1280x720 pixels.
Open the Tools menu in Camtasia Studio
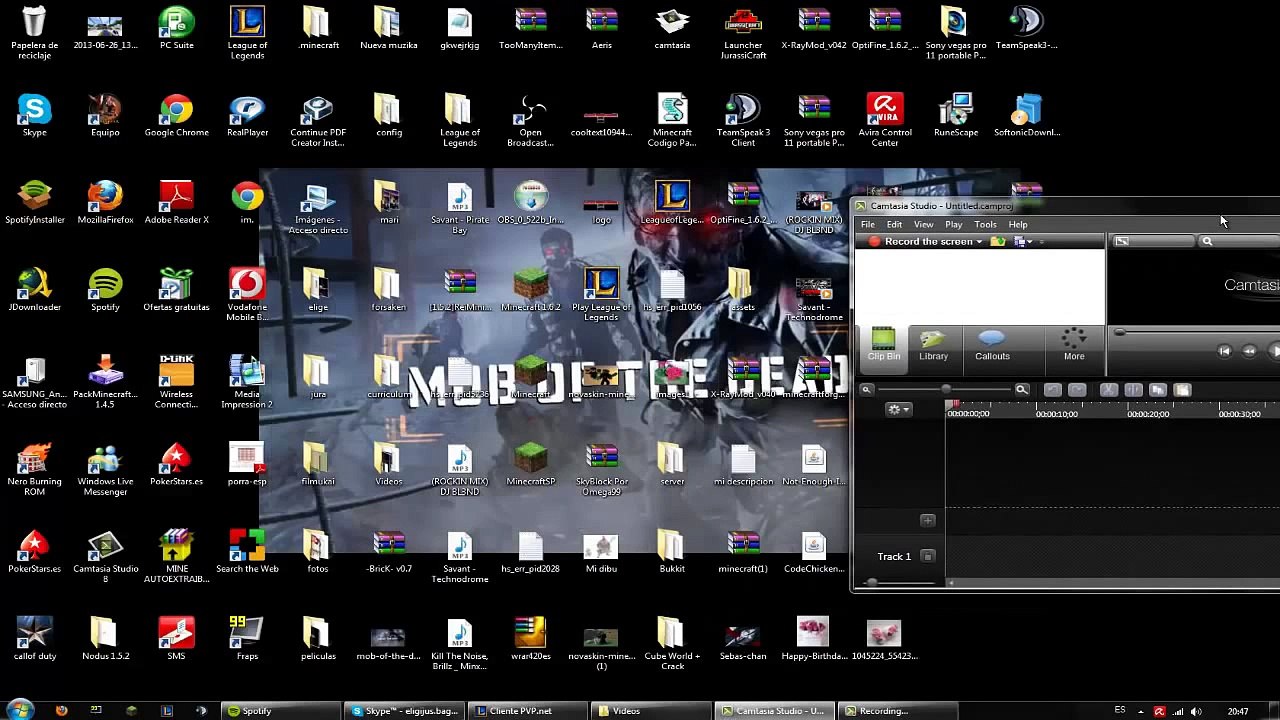(x=985, y=224)
